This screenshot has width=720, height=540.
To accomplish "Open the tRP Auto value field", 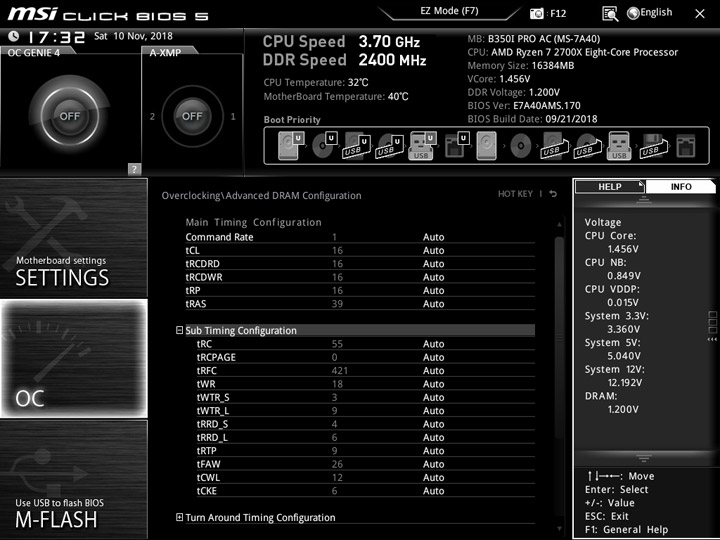I will tap(433, 290).
